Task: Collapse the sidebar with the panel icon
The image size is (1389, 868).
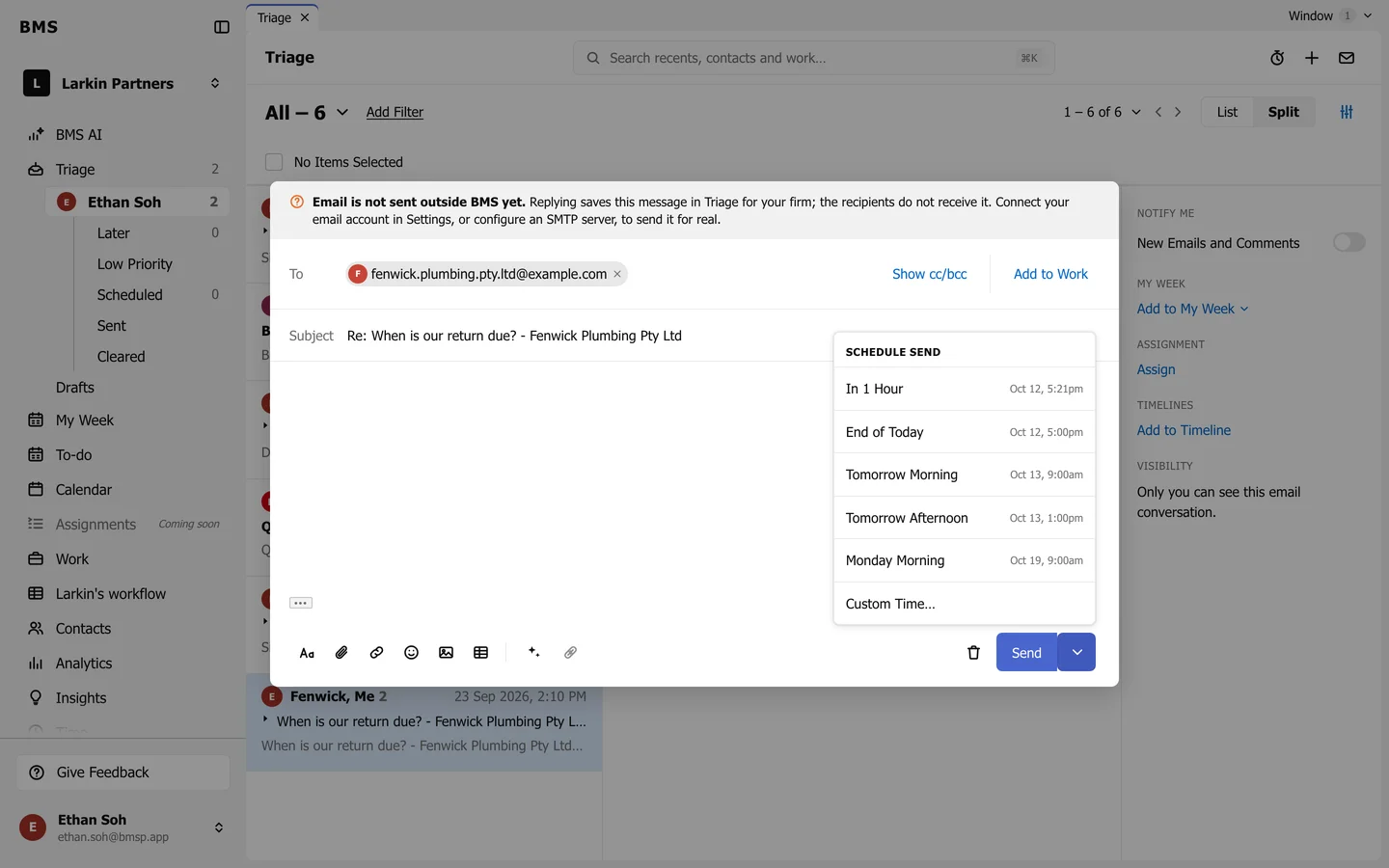Action: [222, 27]
